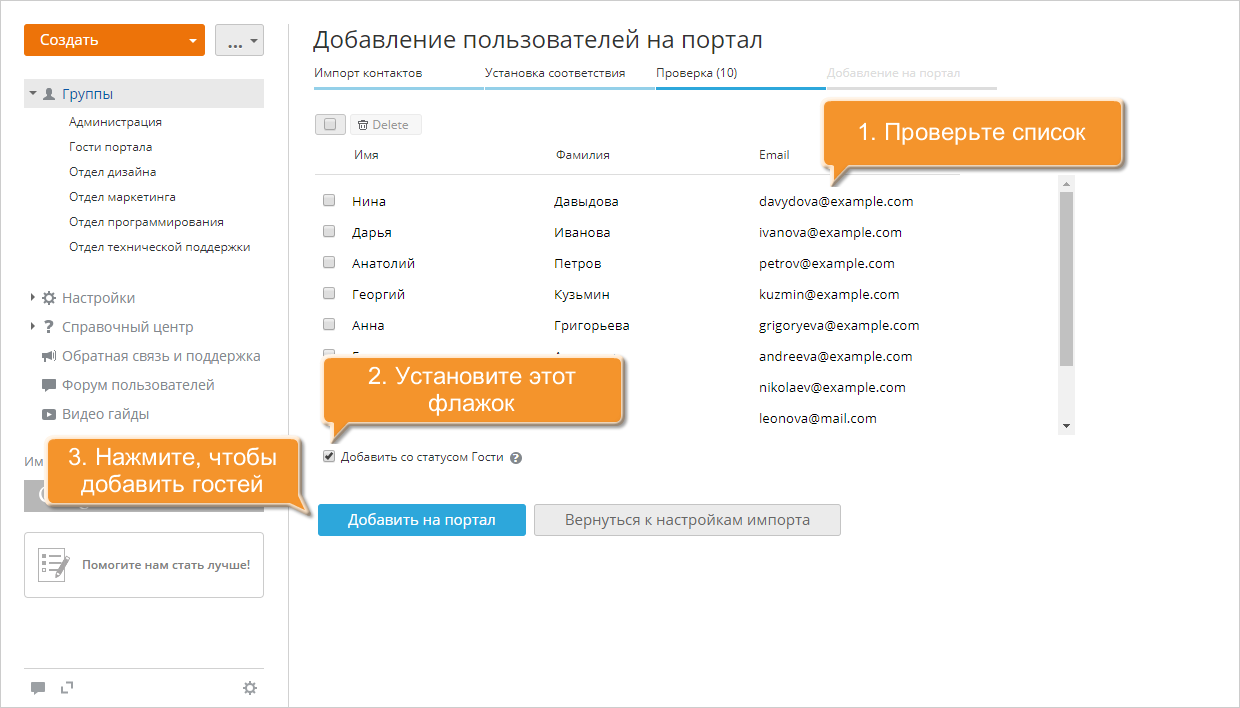Click the list scrollbar up arrow
The width and height of the screenshot is (1240, 708).
point(1066,184)
